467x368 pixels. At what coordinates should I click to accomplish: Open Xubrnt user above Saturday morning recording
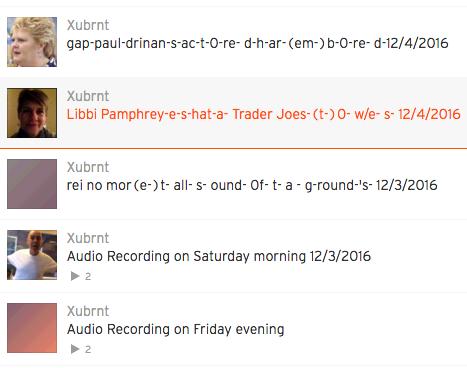[x=88, y=238]
